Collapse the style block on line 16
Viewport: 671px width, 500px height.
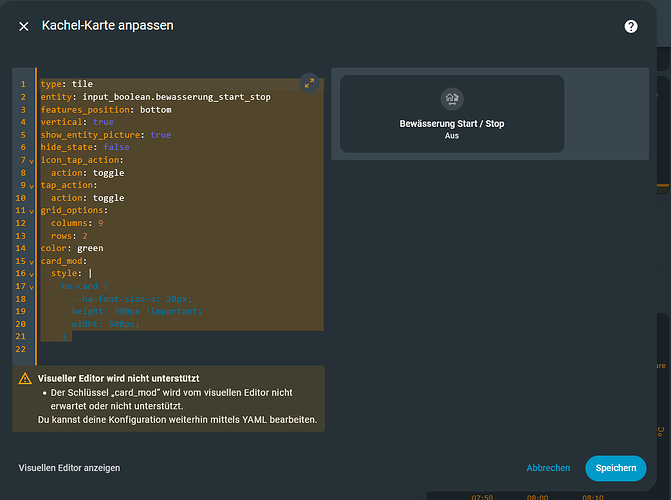(x=32, y=273)
